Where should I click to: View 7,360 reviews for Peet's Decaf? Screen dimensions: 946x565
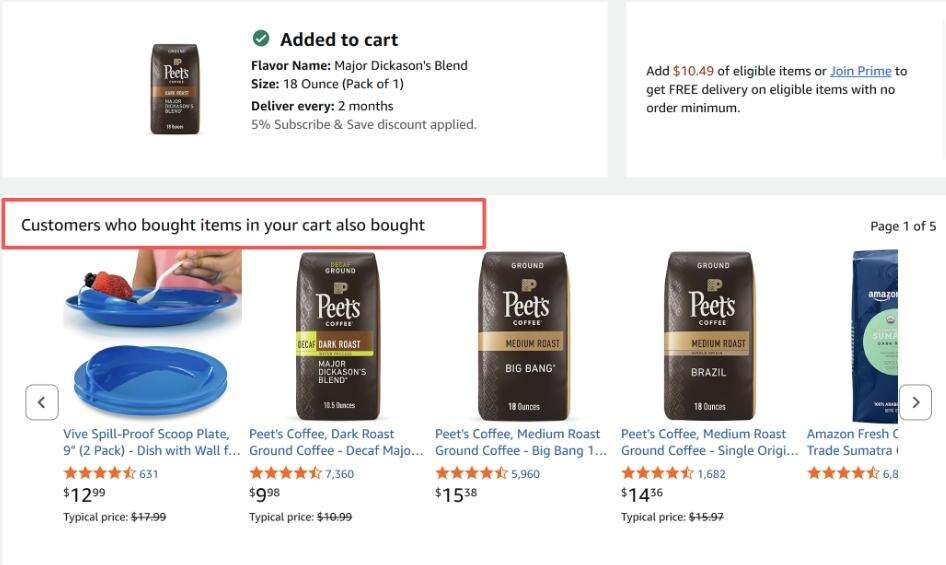(339, 474)
